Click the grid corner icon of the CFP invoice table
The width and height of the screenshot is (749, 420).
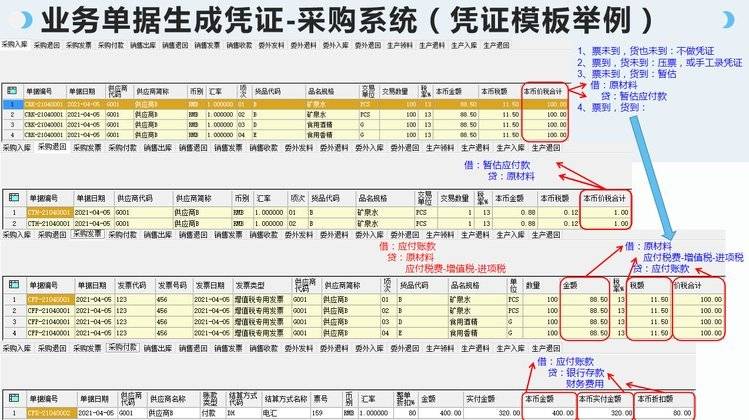click(12, 284)
